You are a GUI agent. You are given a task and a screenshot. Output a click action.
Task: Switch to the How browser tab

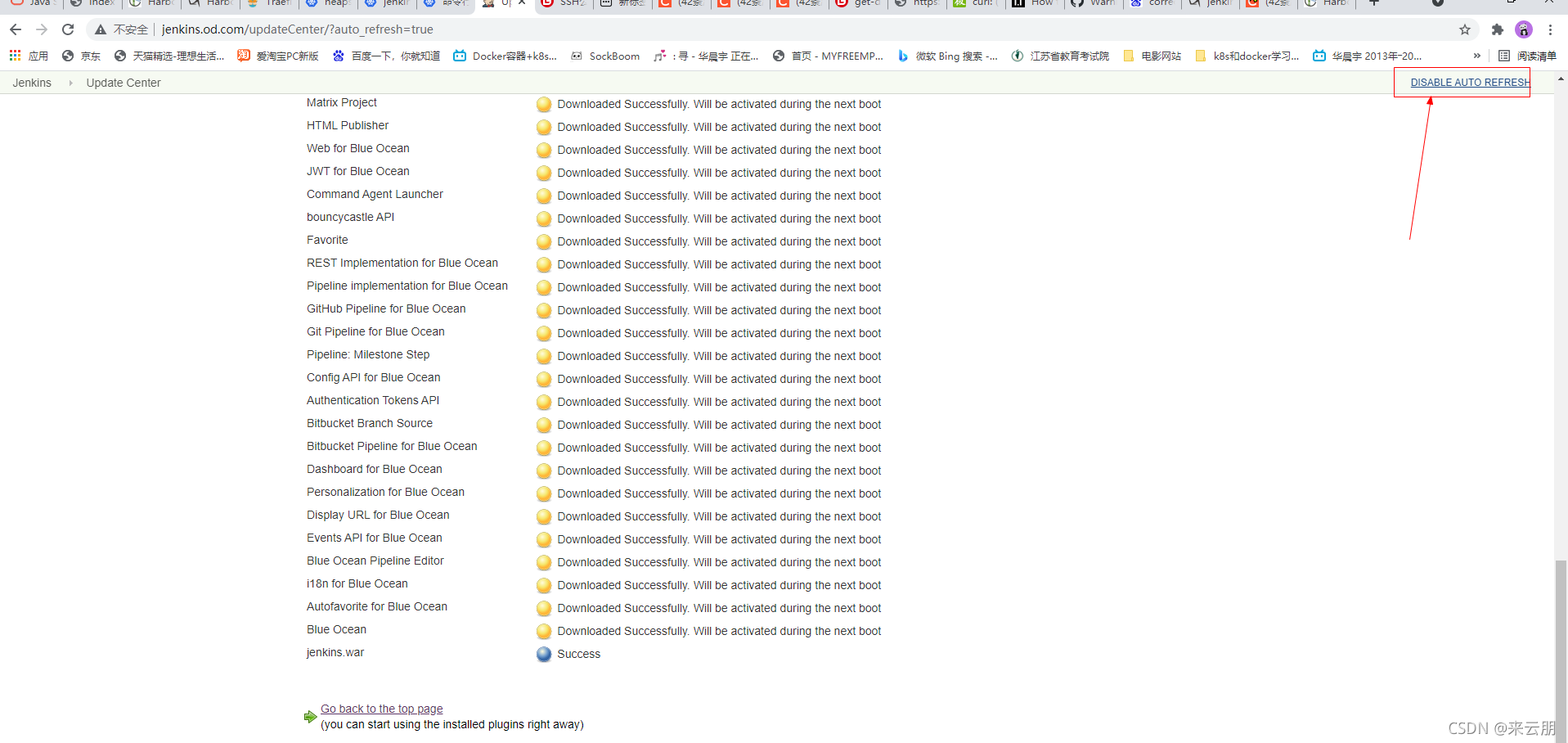[x=1033, y=3]
